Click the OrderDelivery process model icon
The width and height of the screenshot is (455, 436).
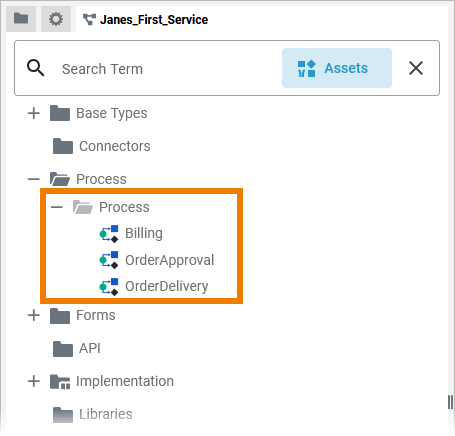(x=109, y=286)
